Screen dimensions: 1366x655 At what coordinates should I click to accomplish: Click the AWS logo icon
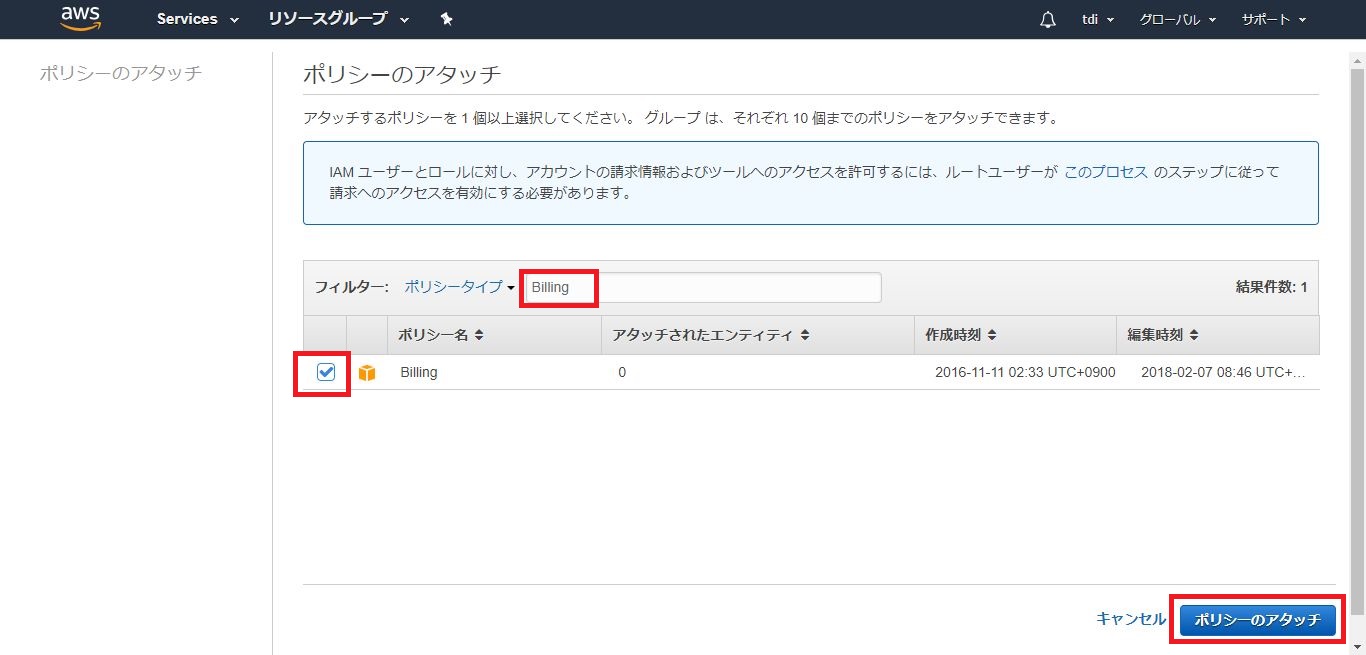(x=81, y=18)
